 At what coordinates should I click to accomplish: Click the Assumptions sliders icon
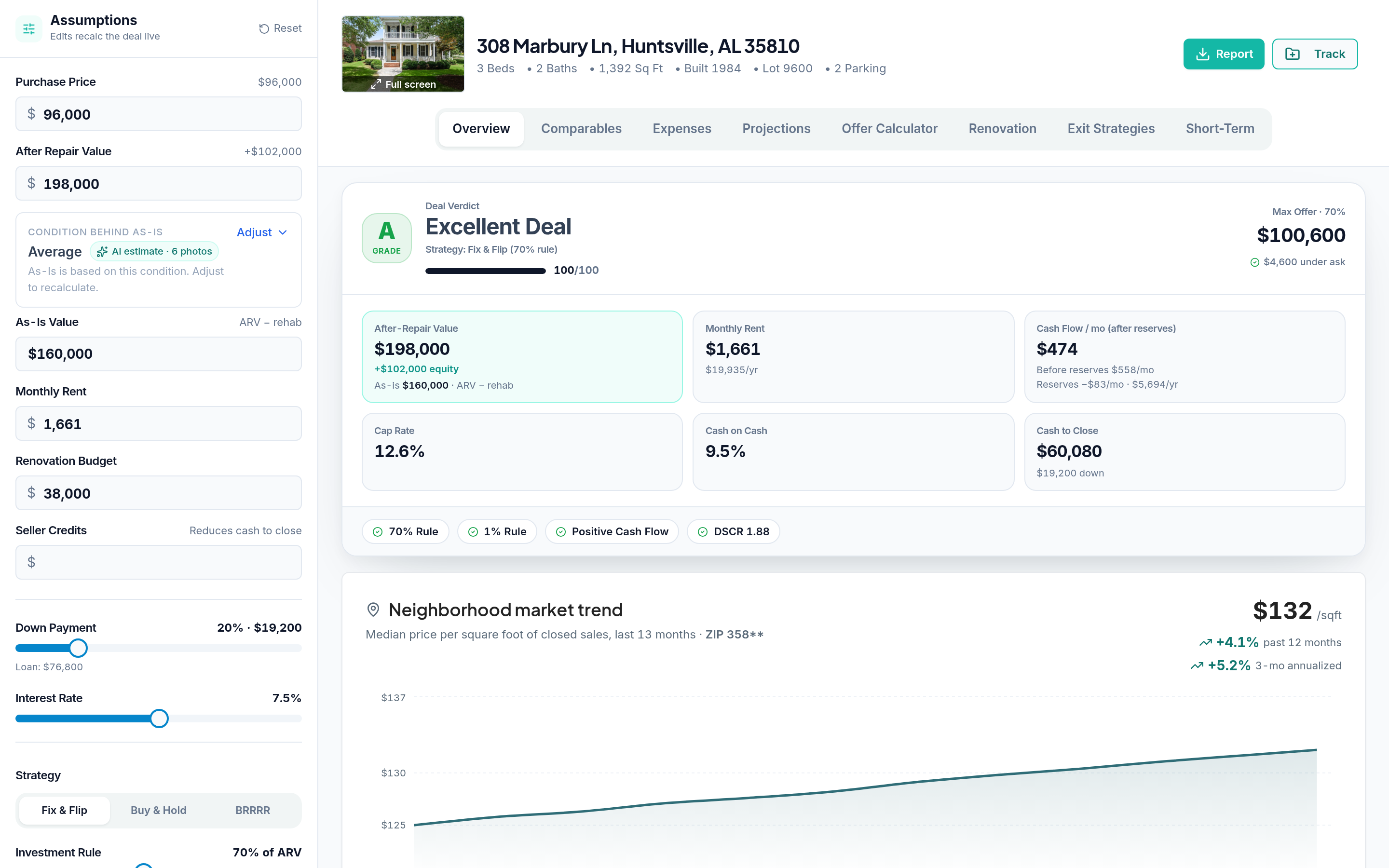click(29, 28)
